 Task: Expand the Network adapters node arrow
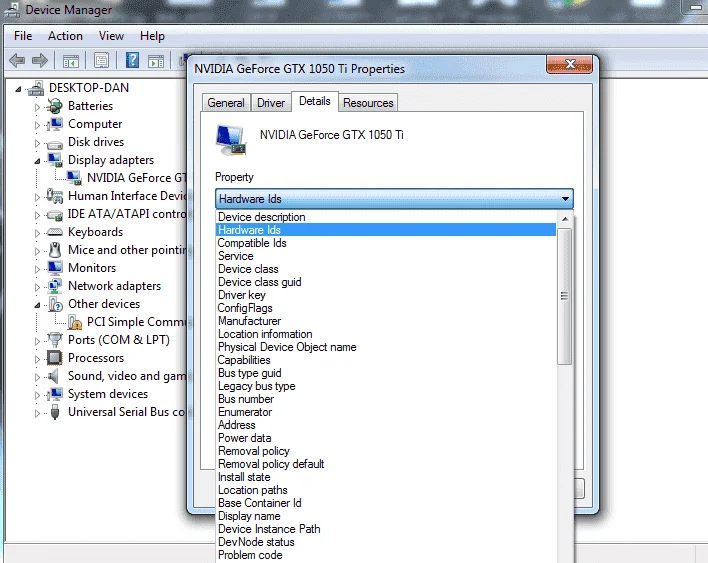coord(37,287)
